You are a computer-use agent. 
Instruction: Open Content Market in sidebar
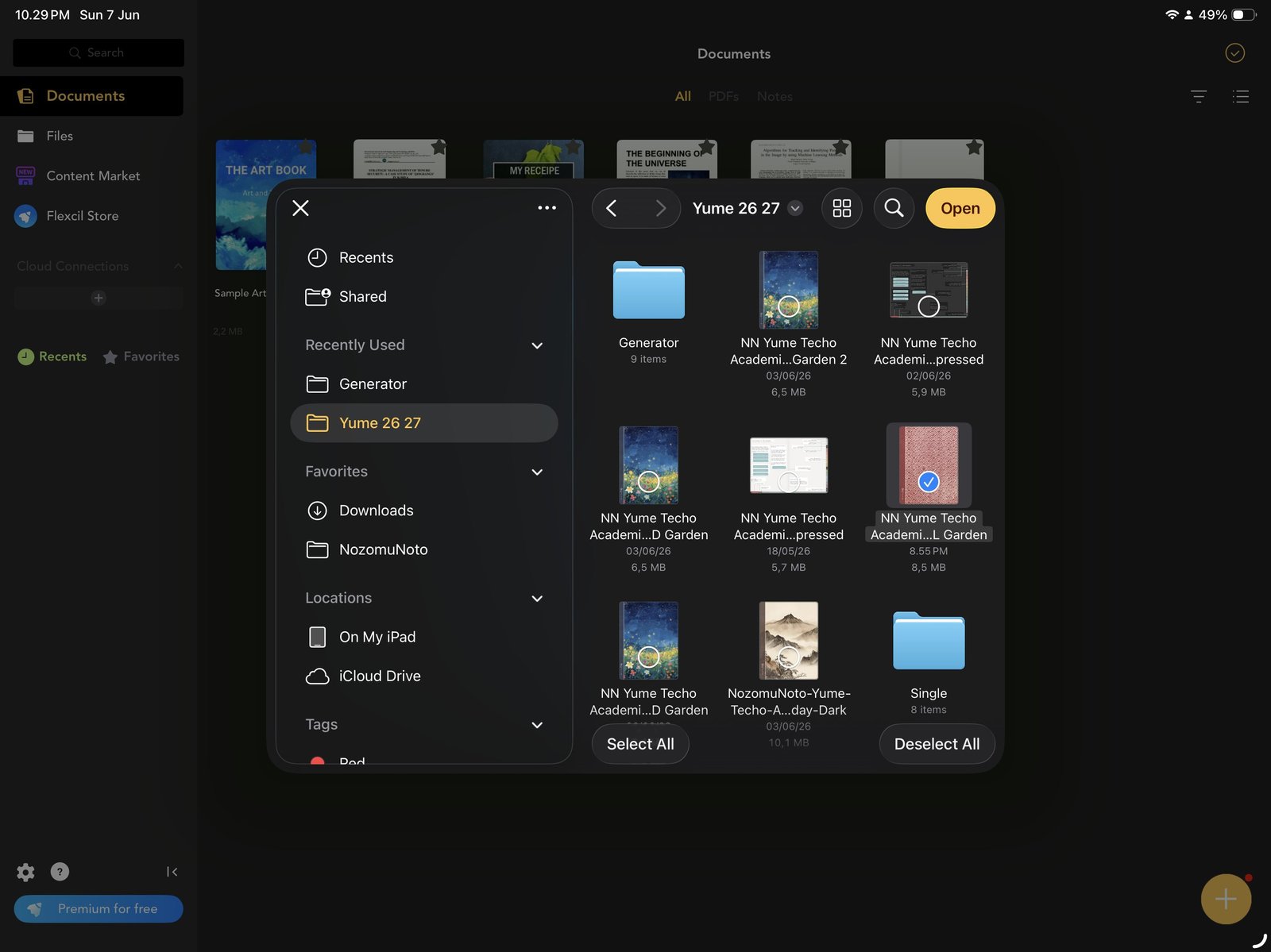pyautogui.click(x=92, y=175)
